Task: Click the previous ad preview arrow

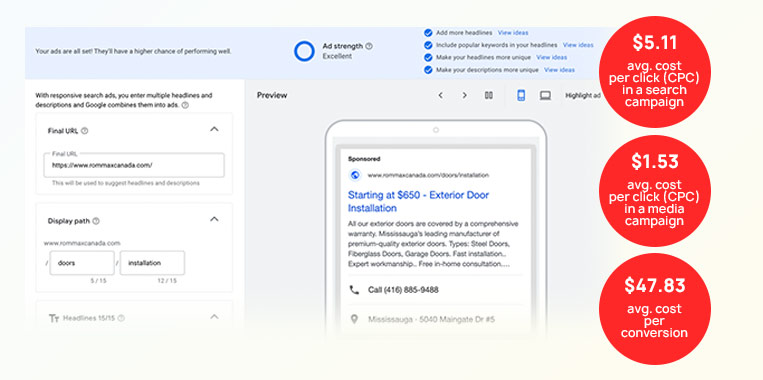Action: pyautogui.click(x=440, y=95)
